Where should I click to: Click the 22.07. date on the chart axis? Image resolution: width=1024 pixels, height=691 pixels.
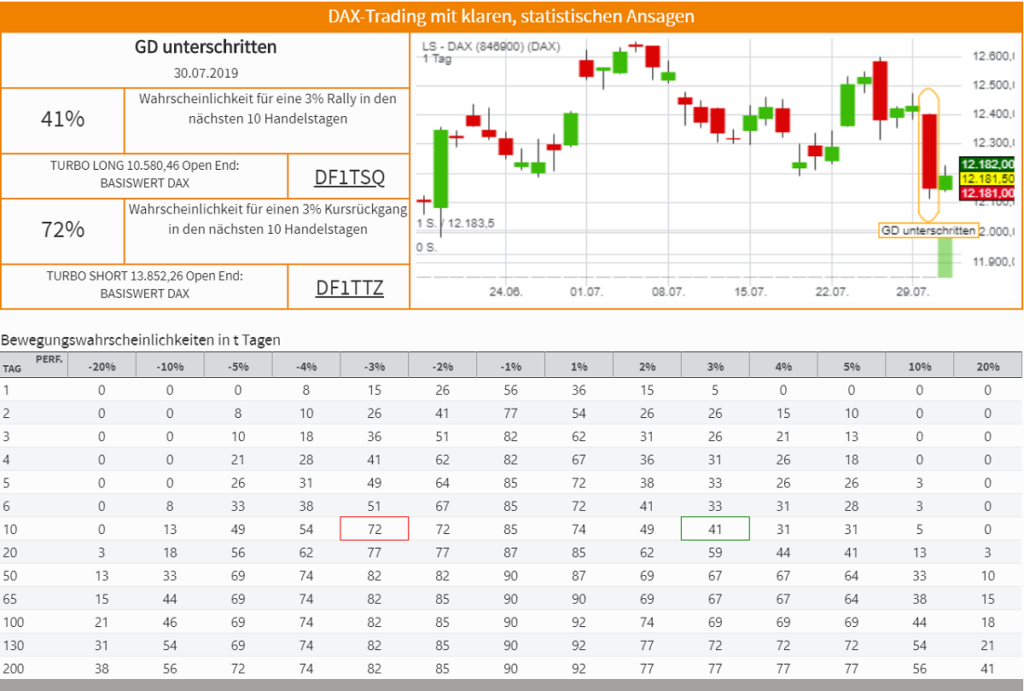831,291
